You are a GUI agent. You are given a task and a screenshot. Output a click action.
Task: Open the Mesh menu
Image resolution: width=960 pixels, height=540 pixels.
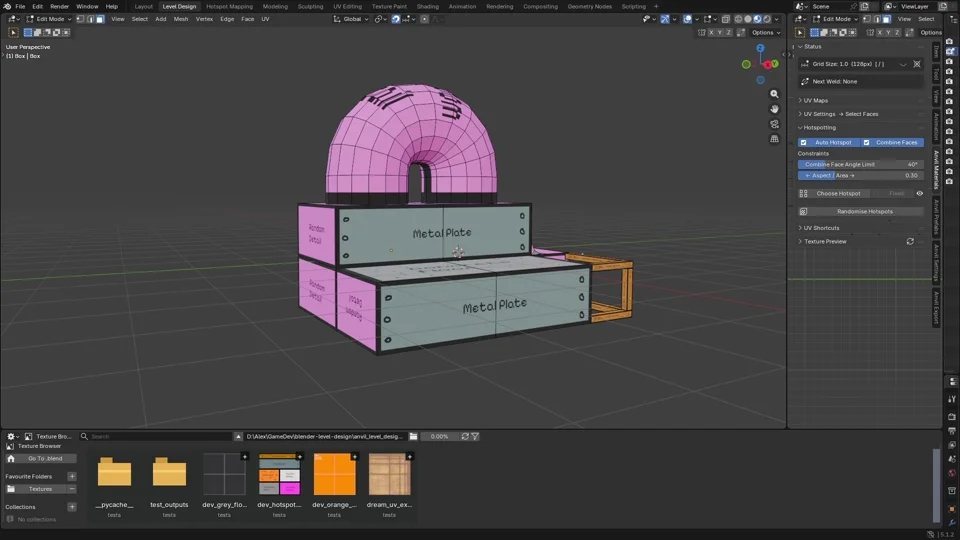click(x=181, y=19)
